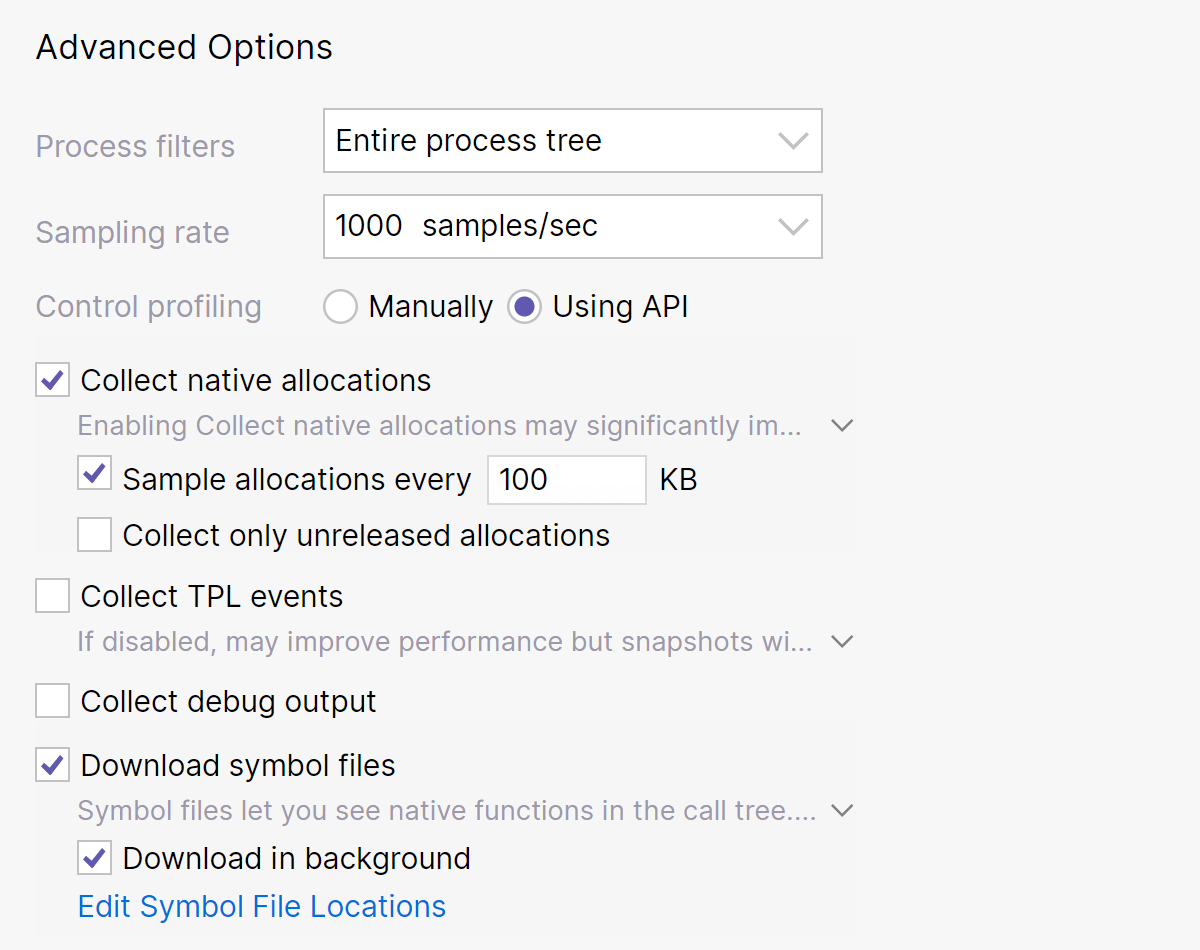Select the Manually radio button

point(341,307)
